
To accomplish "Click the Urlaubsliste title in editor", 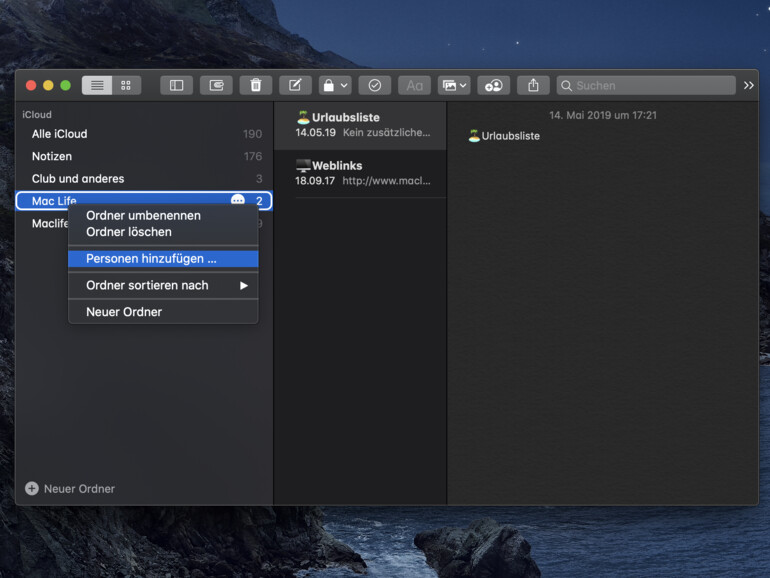I will [x=504, y=136].
